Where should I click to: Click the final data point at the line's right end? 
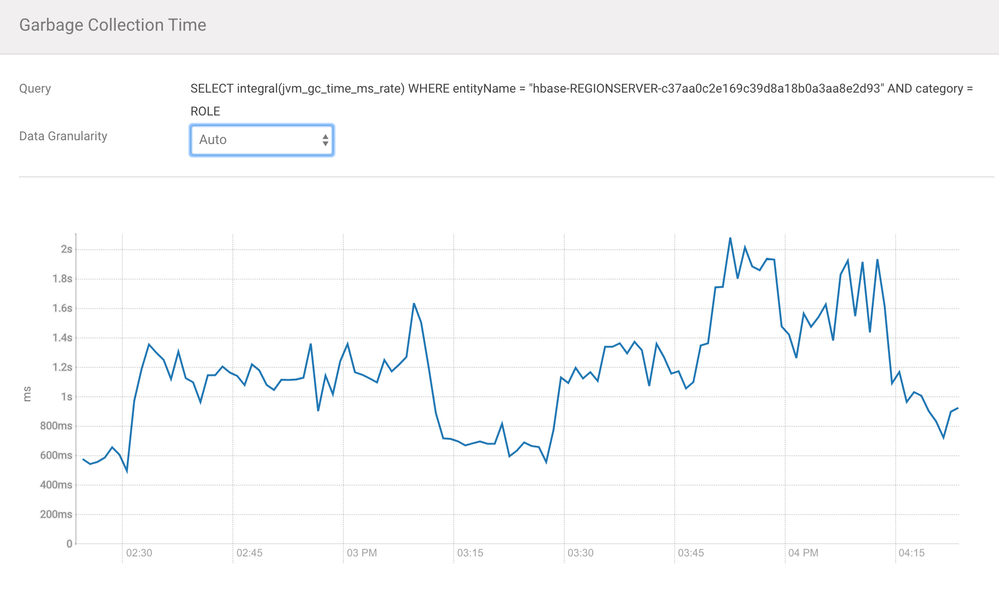click(x=958, y=408)
